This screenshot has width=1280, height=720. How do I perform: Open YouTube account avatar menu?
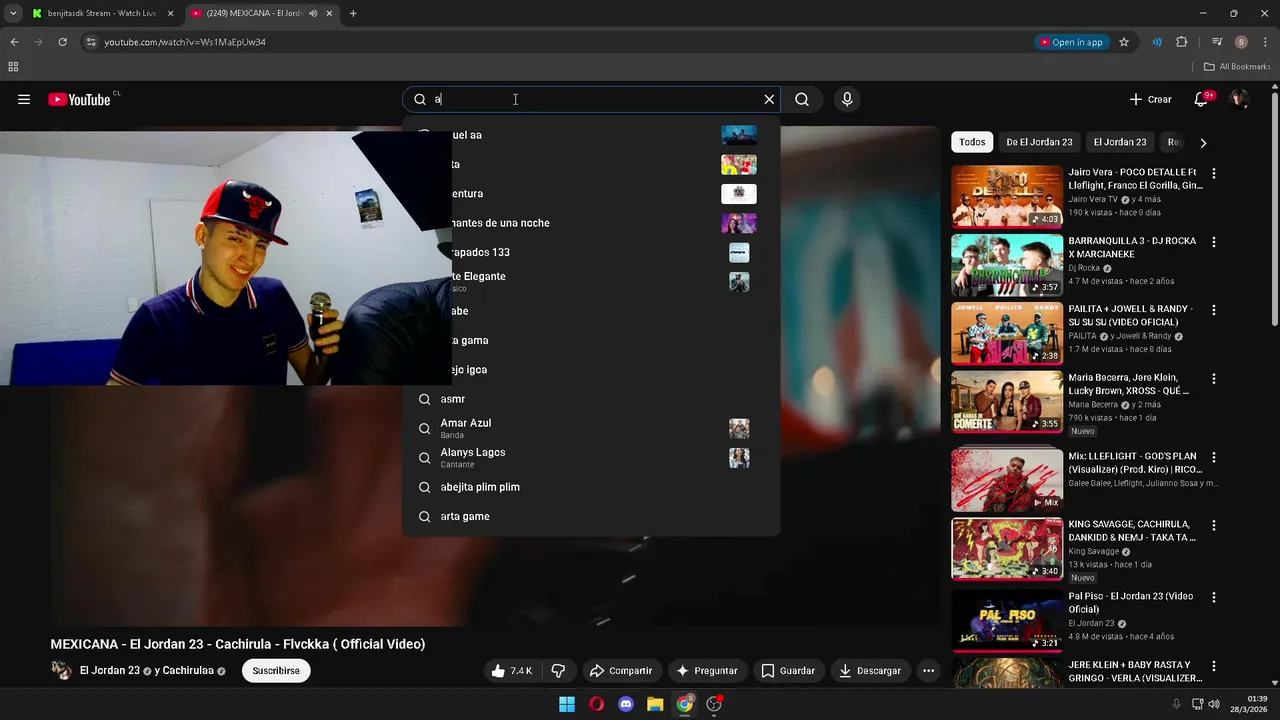click(x=1239, y=99)
